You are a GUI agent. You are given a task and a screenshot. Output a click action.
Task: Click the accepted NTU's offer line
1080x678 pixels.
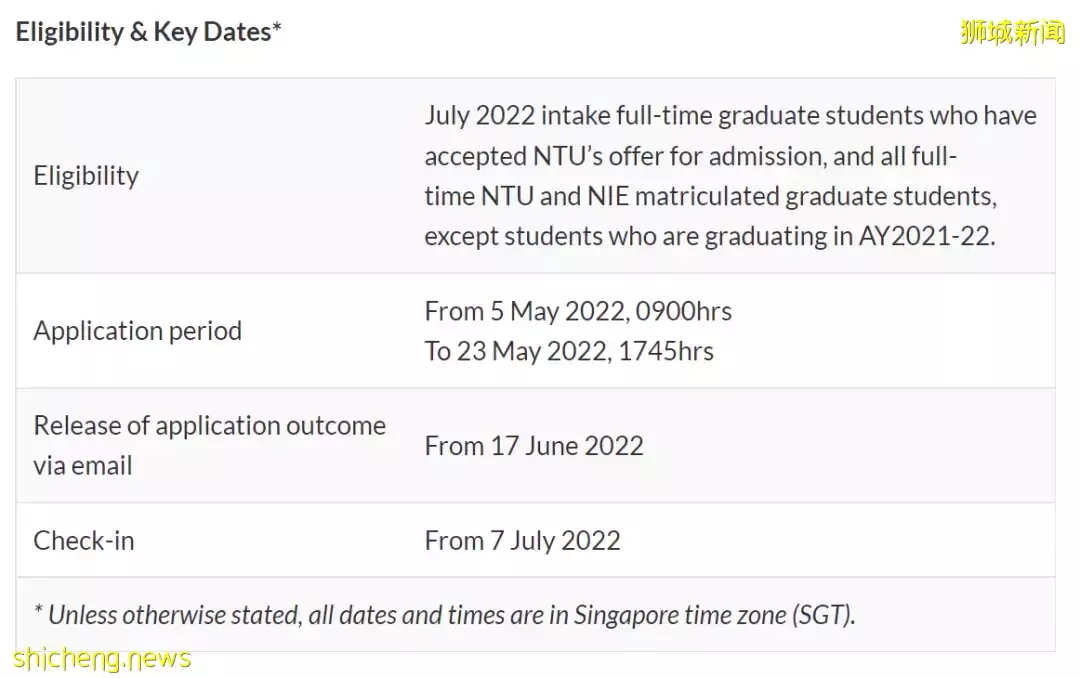coord(690,156)
